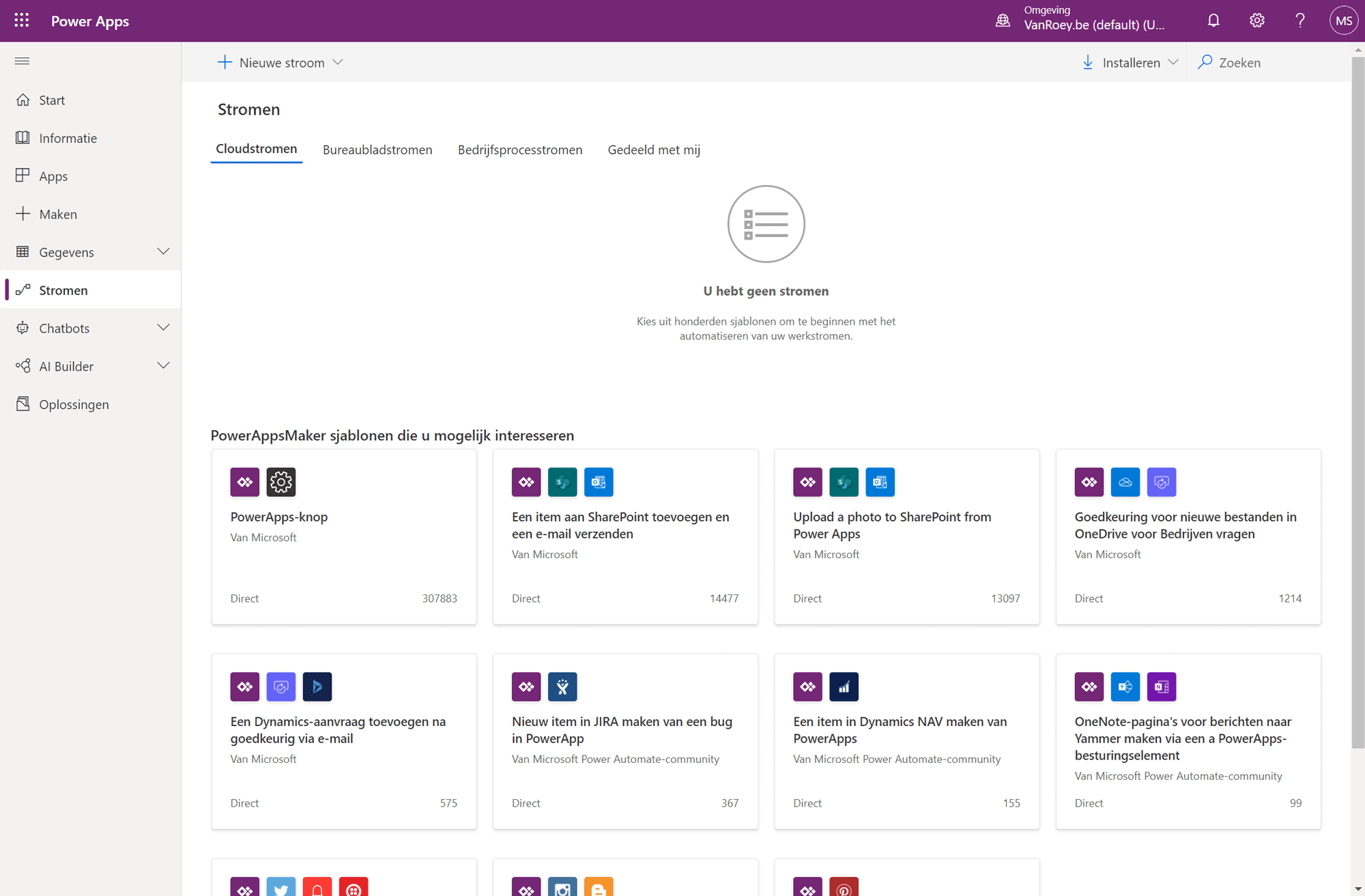The image size is (1365, 896).
Task: Click the Gegevens sidebar item
Action: (x=90, y=252)
